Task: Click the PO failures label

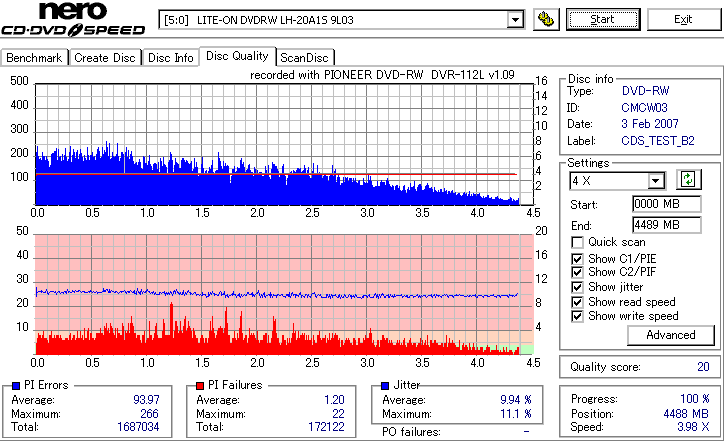Action: 411,432
